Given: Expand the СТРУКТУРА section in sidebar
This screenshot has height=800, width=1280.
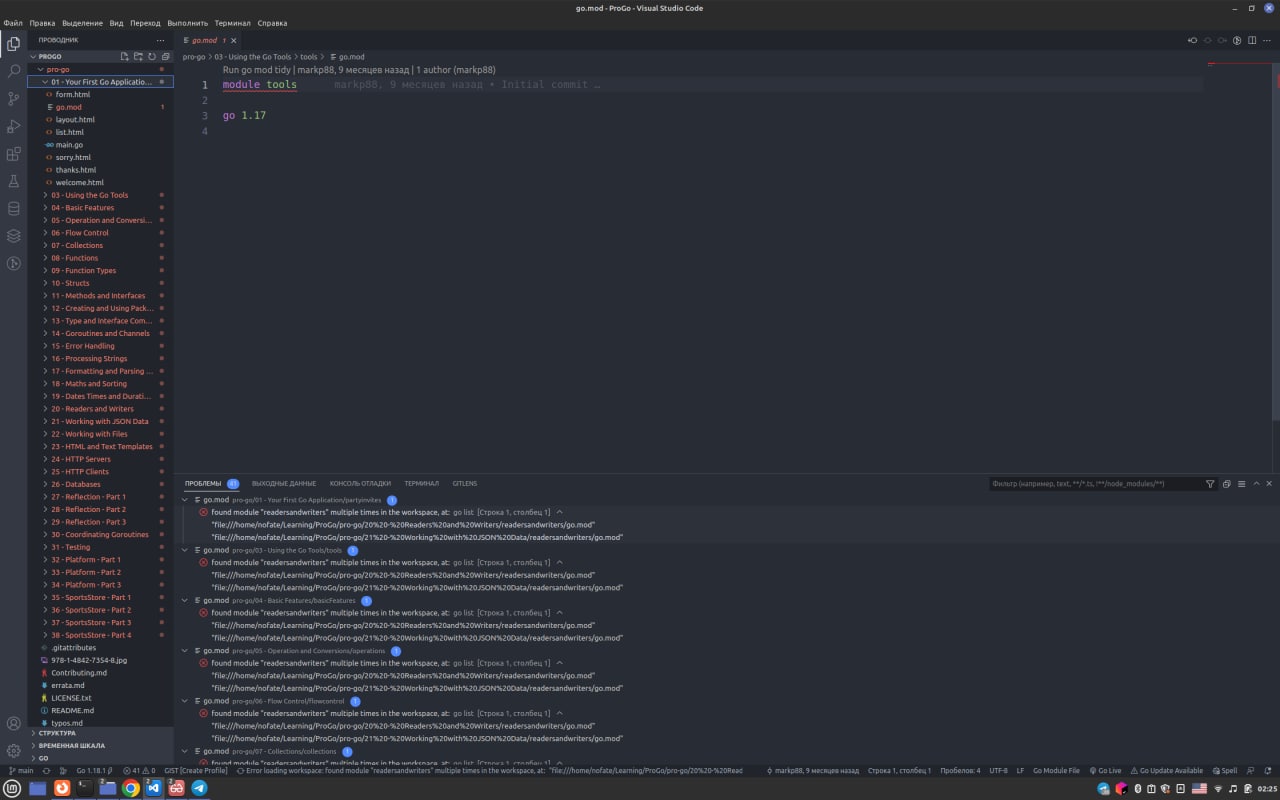Looking at the screenshot, I should 57,733.
